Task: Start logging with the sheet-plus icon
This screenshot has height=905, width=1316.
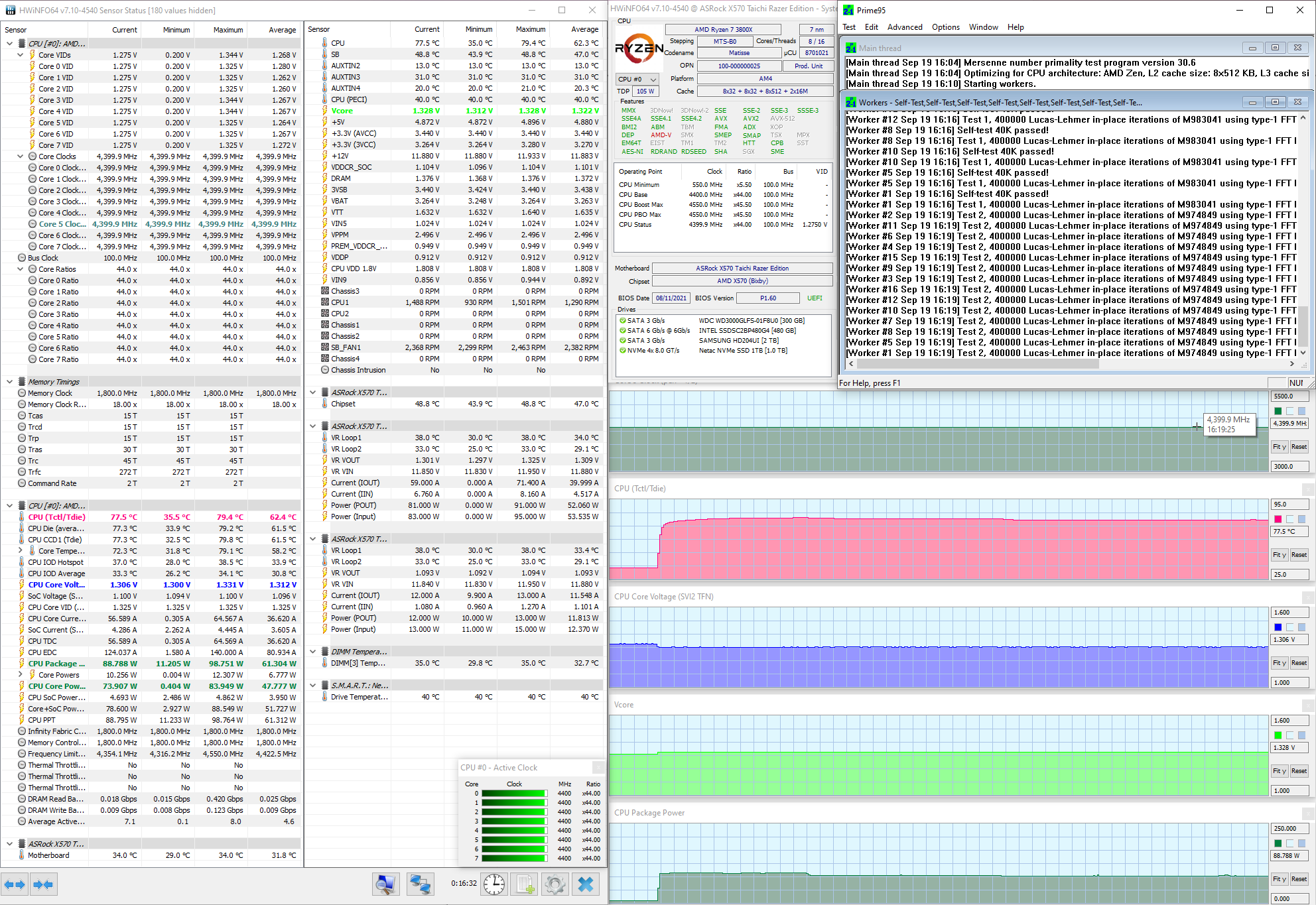Action: click(525, 884)
